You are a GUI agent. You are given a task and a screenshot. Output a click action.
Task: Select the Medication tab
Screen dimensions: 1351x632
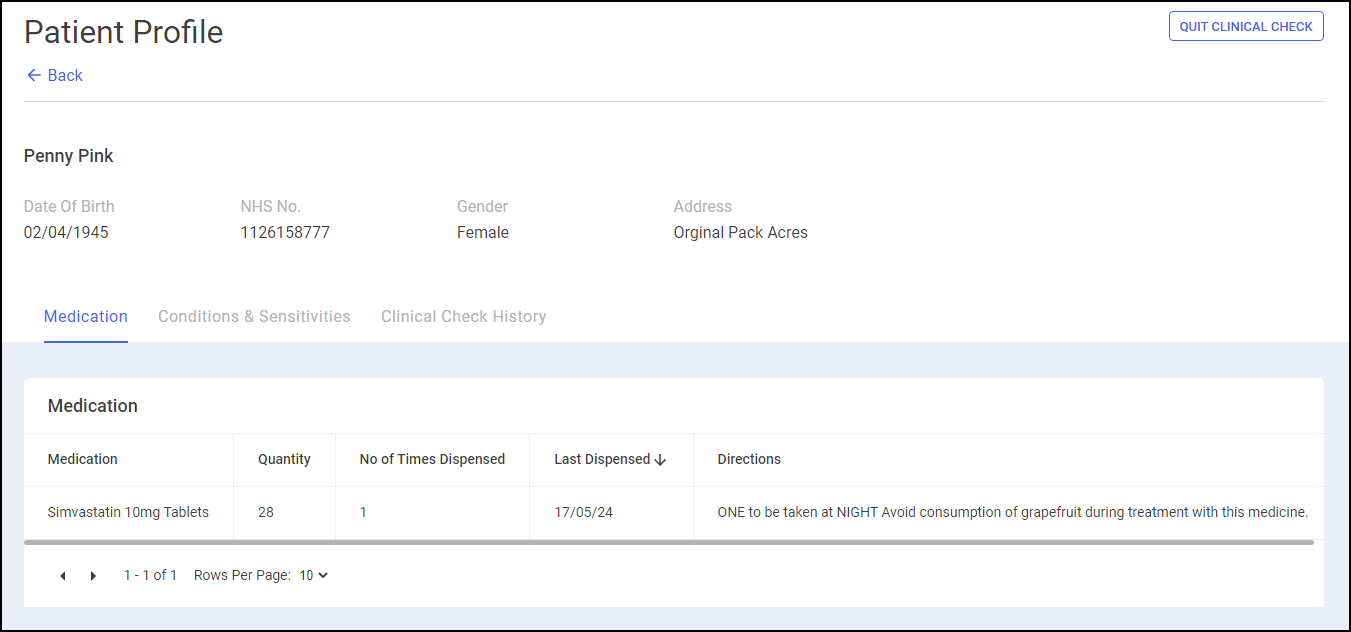[x=86, y=317]
